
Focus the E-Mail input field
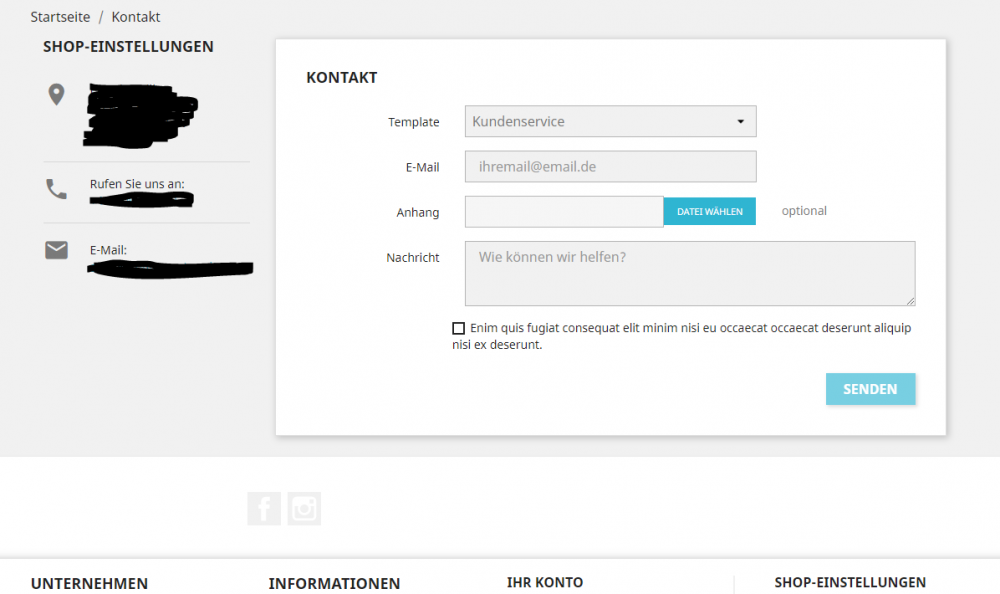pos(610,167)
